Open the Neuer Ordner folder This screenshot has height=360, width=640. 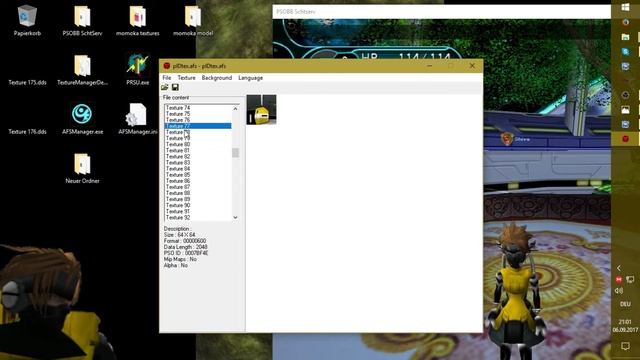click(x=82, y=168)
